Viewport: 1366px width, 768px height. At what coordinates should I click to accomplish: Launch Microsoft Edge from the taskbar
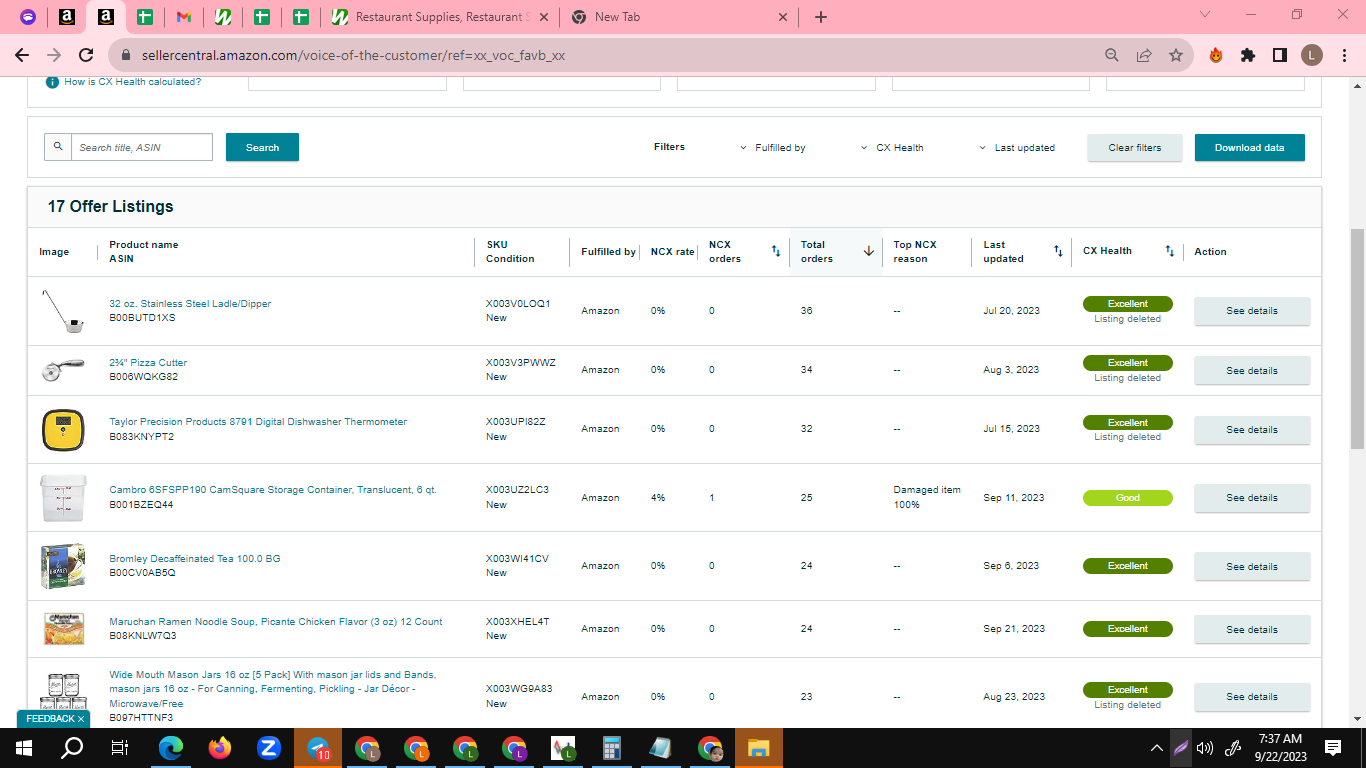click(172, 747)
